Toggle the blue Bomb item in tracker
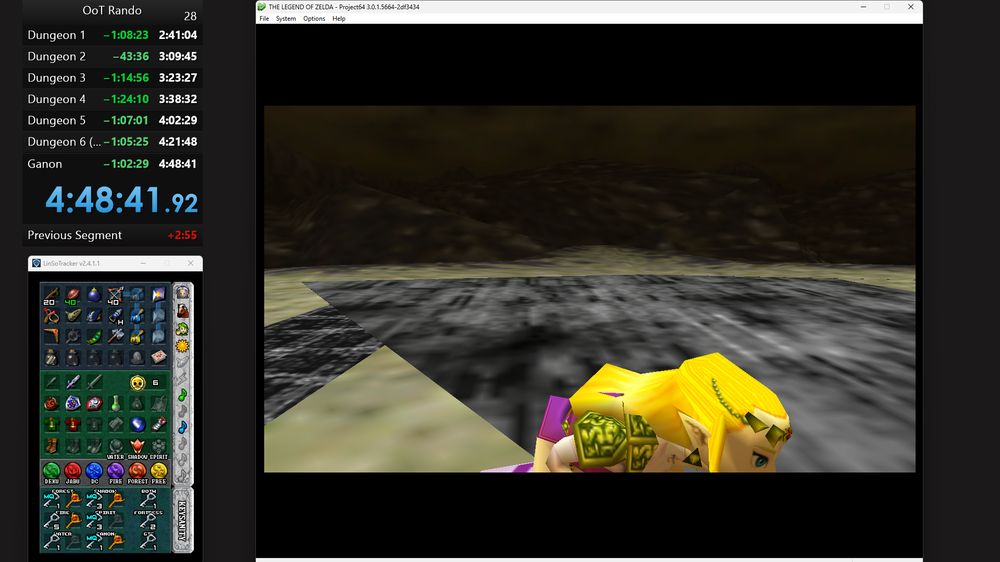This screenshot has width=1000, height=562. (93, 295)
